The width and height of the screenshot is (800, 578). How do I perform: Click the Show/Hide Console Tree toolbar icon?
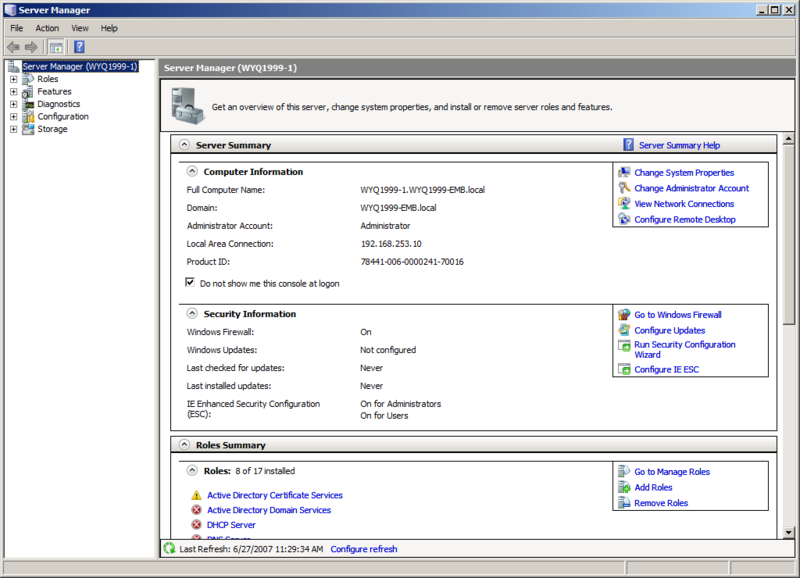(56, 46)
